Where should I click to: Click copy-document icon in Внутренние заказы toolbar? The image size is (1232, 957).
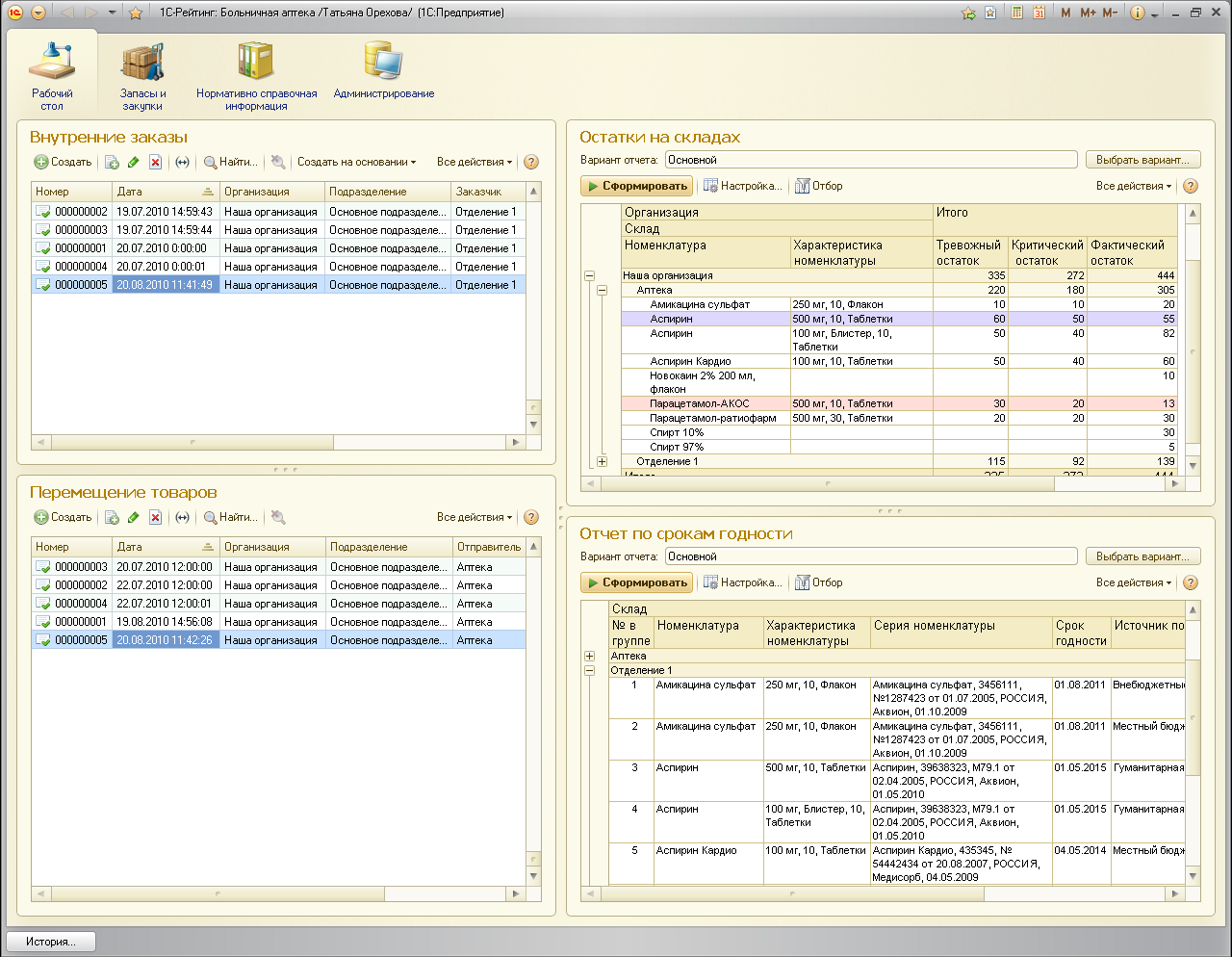pyautogui.click(x=112, y=163)
